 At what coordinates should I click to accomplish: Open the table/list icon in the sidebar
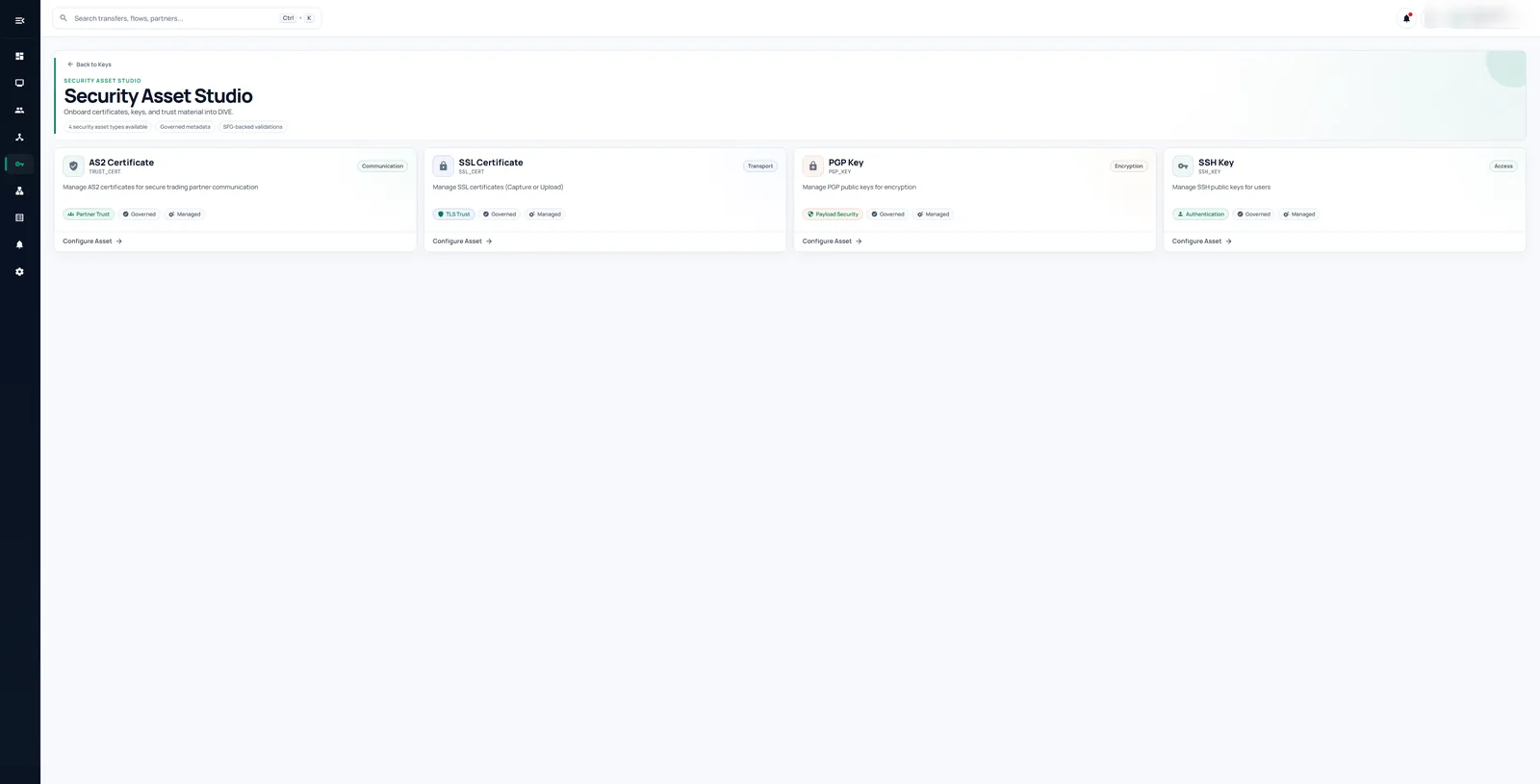[19, 217]
